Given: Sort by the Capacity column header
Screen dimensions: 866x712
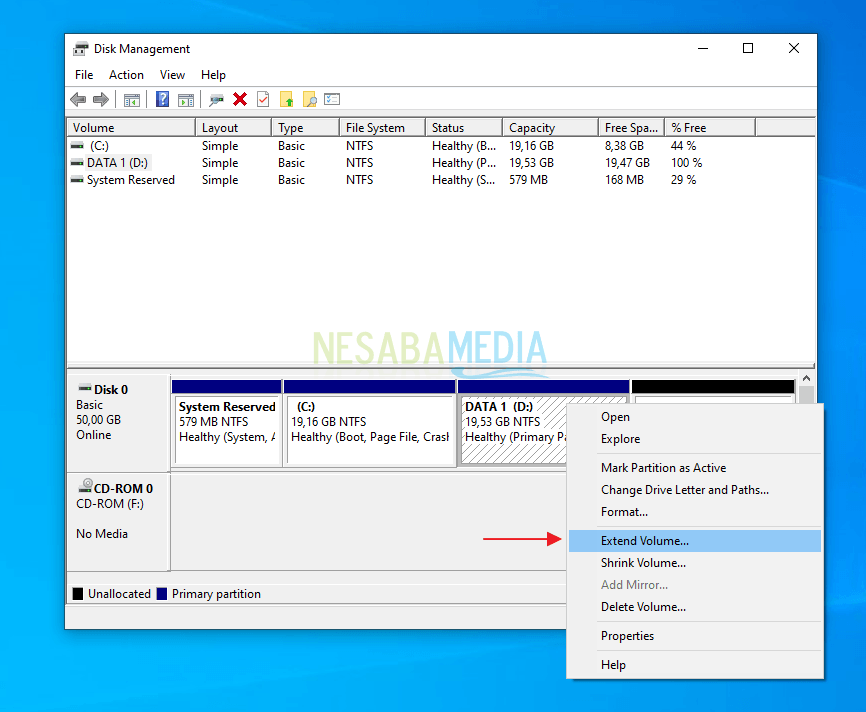Looking at the screenshot, I should [x=532, y=128].
